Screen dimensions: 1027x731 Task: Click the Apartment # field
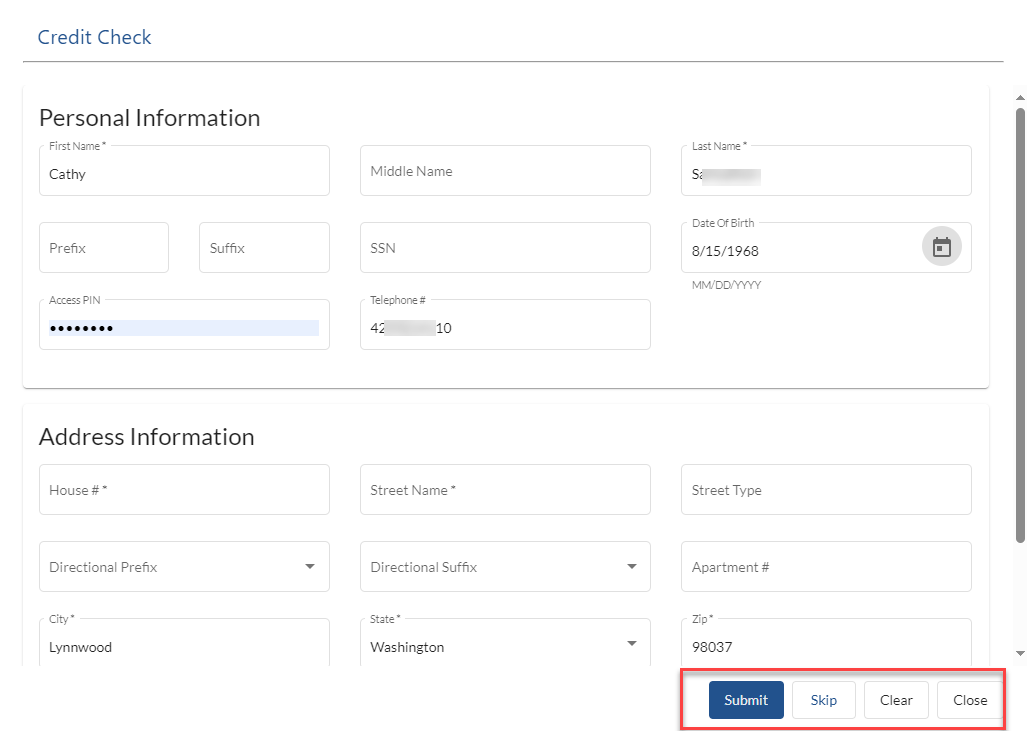click(826, 567)
